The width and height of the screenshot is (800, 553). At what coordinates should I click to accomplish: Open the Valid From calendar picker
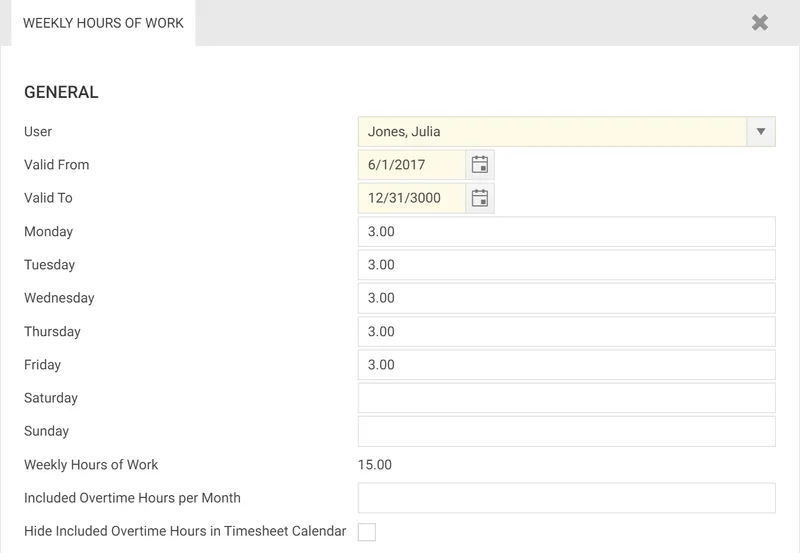pyautogui.click(x=480, y=165)
